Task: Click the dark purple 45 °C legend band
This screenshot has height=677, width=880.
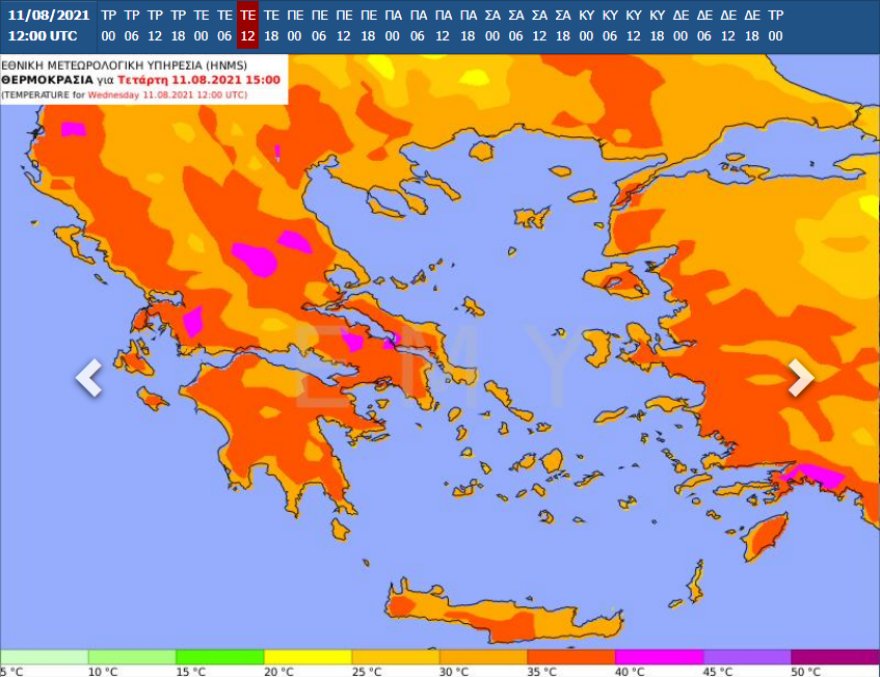Action: [745, 657]
